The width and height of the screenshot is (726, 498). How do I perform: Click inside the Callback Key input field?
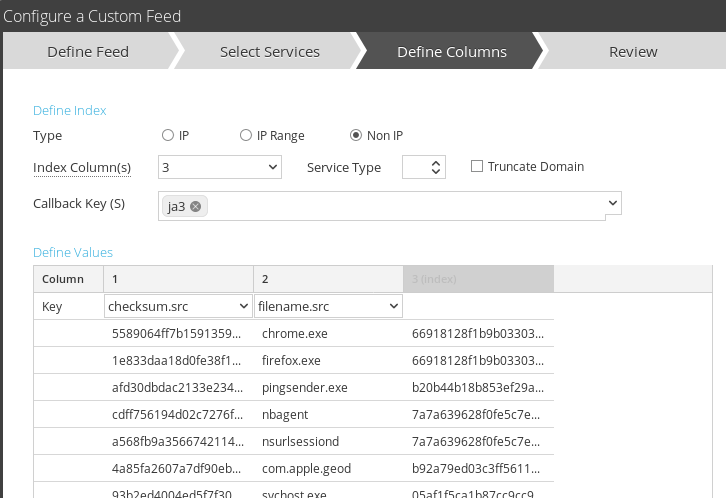click(400, 205)
